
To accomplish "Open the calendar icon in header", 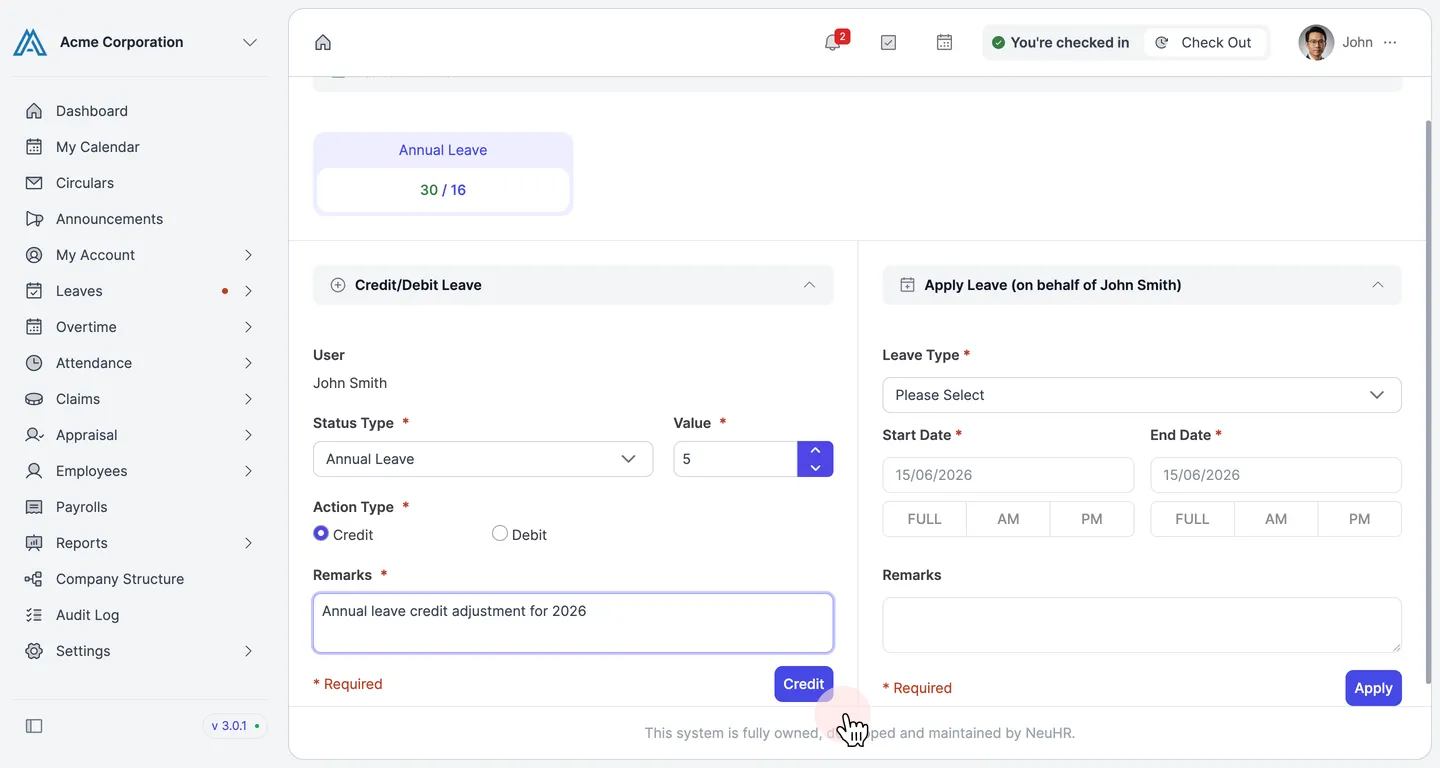I will pos(944,42).
